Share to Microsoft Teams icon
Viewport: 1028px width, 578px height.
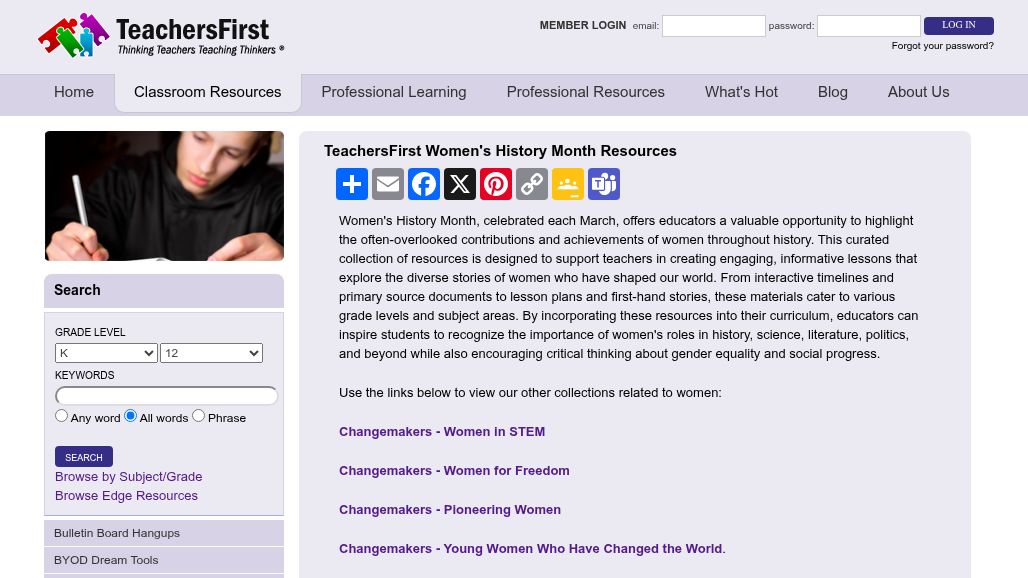pos(604,184)
